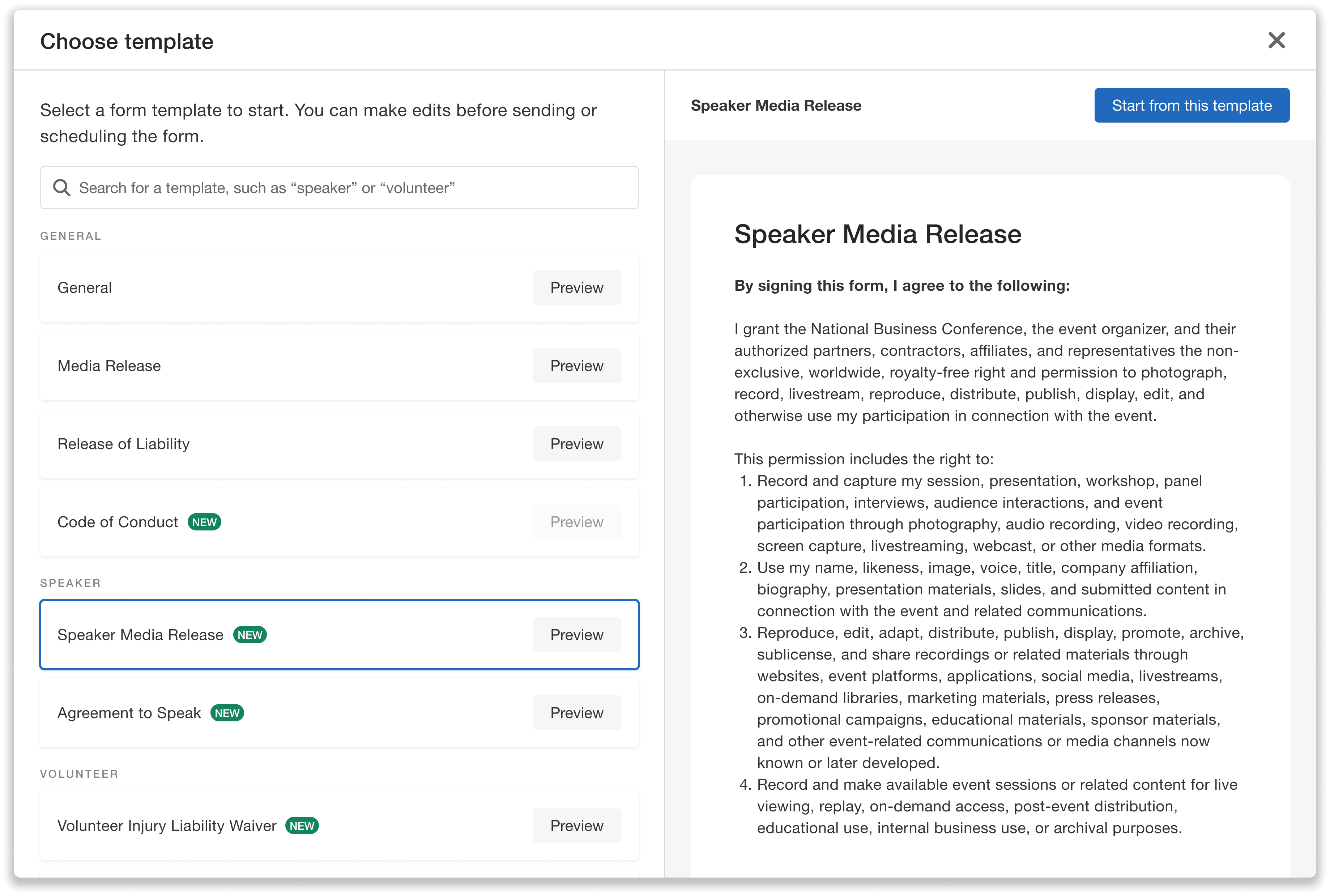The height and width of the screenshot is (896, 1330).
Task: Preview Volunteer Injury Liability Waiver template
Action: 576,826
